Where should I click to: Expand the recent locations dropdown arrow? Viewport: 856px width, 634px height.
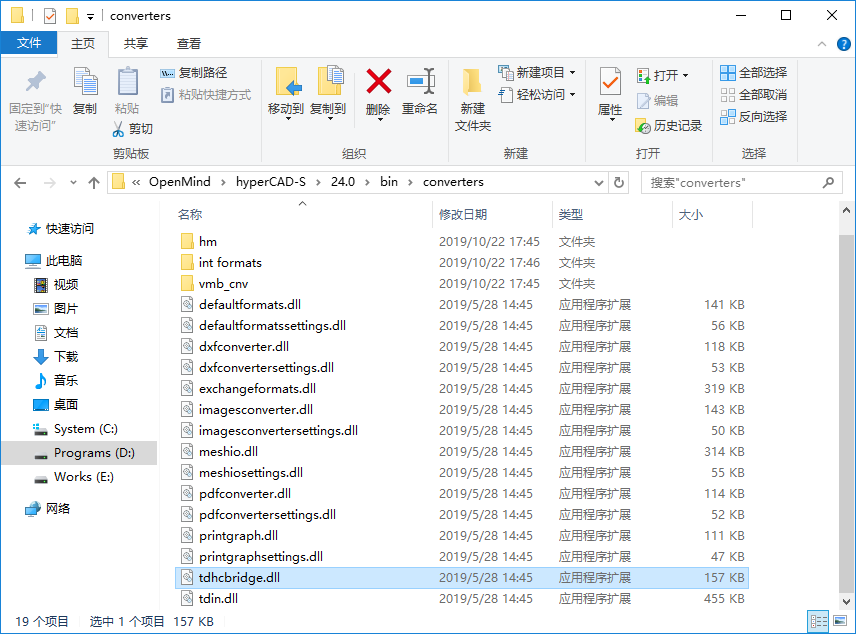[73, 183]
